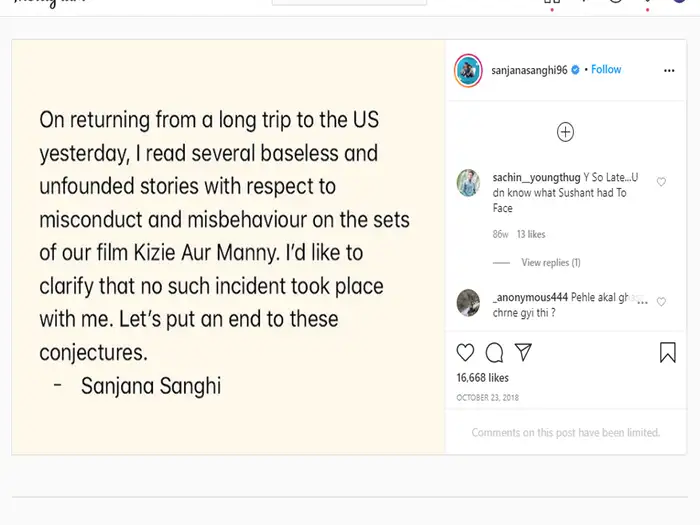Screen dimensions: 700x525
Task: Click the verified badge beside sanjanasanghi96
Action: click(x=575, y=70)
